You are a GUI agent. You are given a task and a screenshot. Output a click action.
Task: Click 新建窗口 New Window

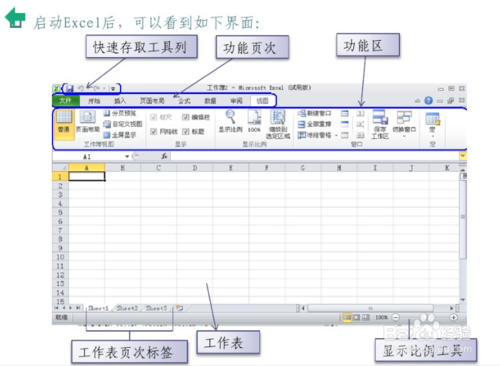[314, 113]
